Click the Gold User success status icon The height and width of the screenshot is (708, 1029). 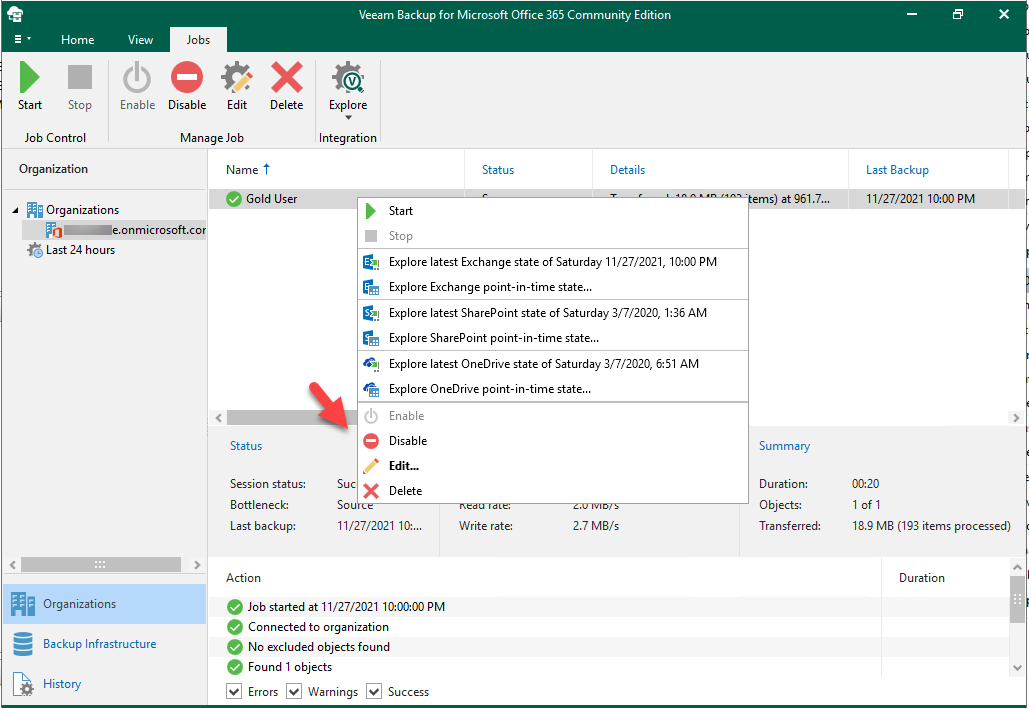pyautogui.click(x=234, y=199)
